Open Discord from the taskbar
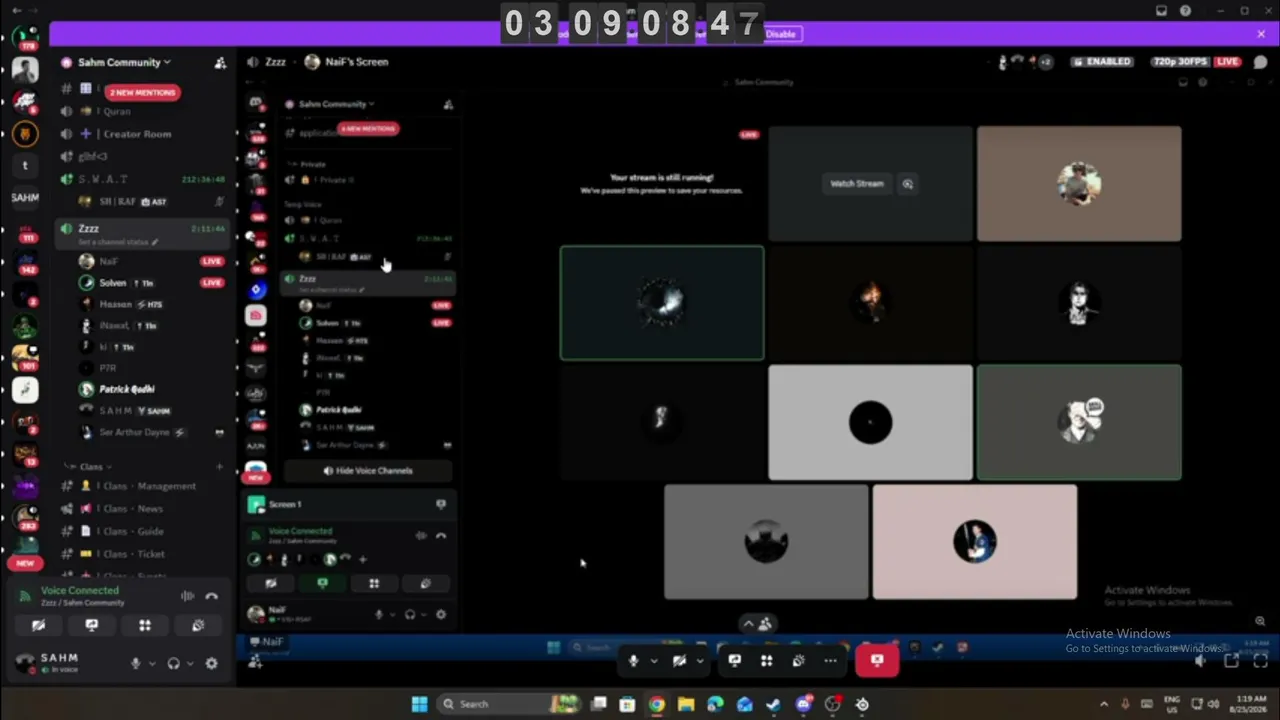This screenshot has height=720, width=1280. 803,704
